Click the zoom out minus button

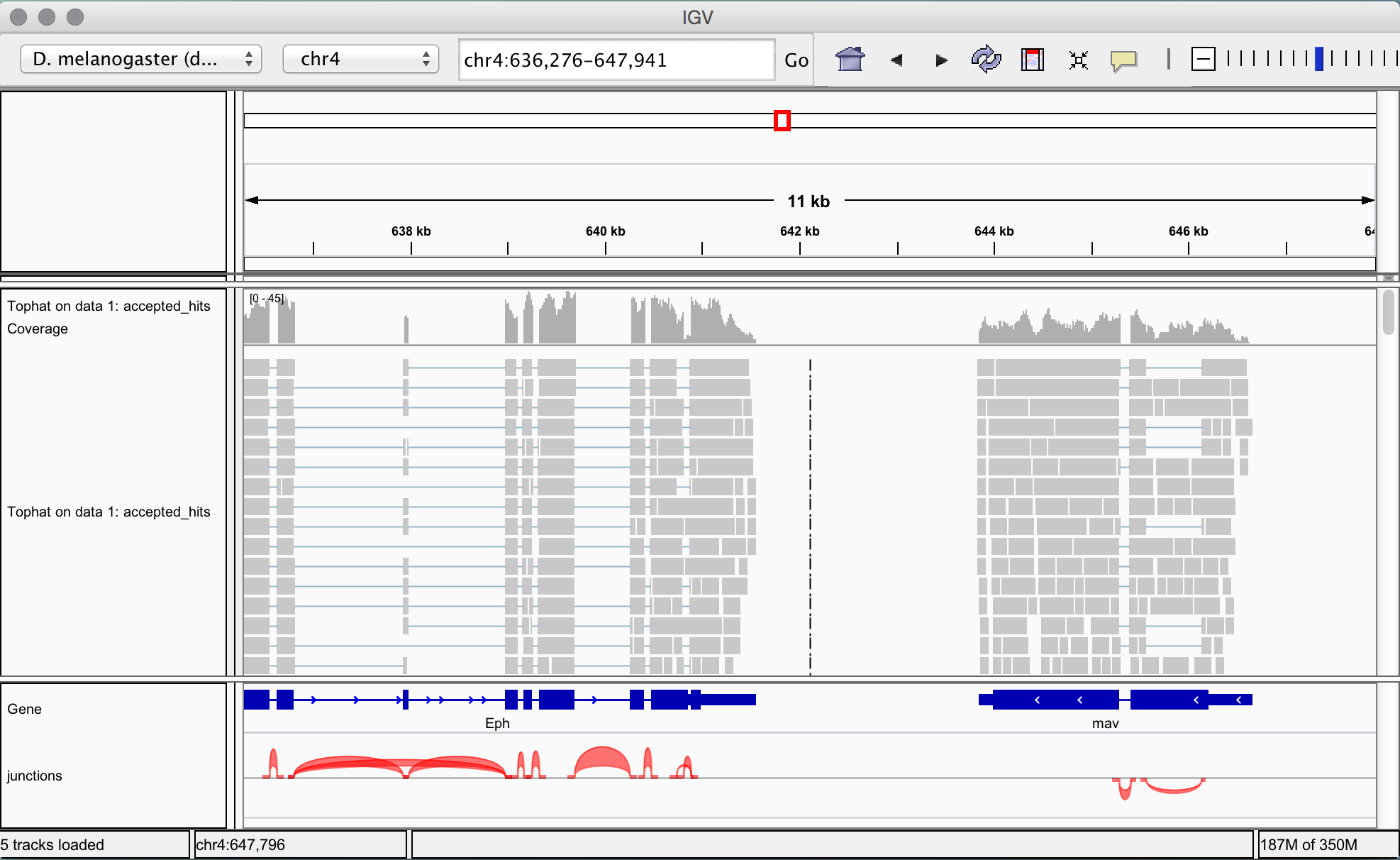1203,59
